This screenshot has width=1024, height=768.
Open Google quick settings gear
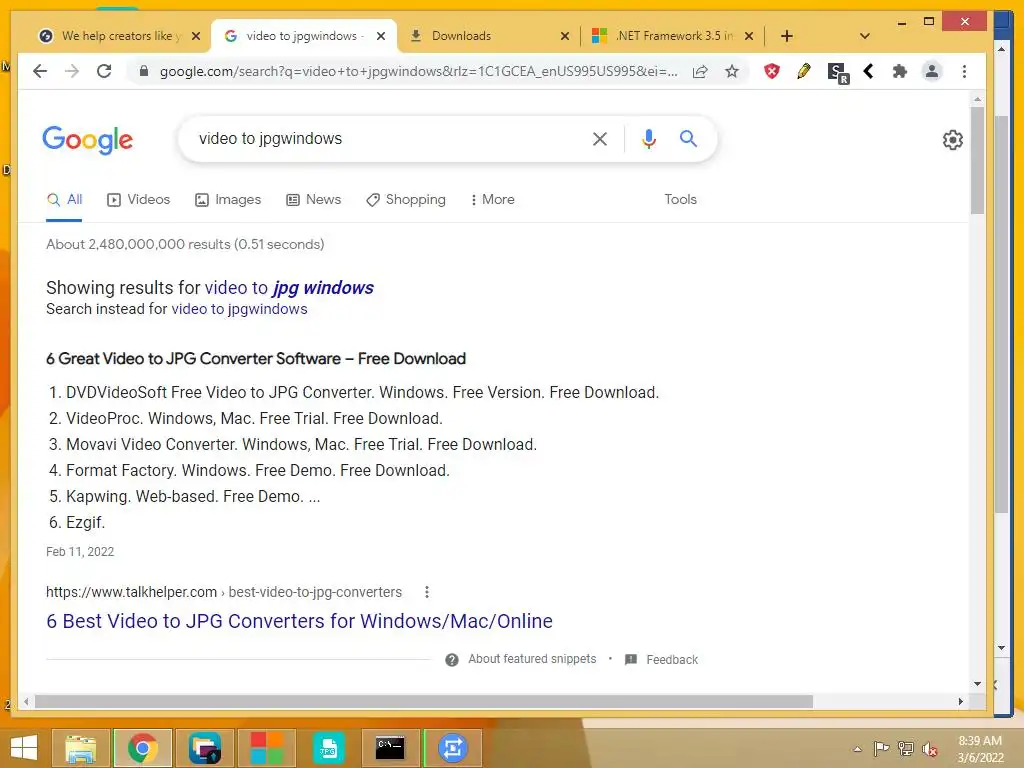pos(953,140)
